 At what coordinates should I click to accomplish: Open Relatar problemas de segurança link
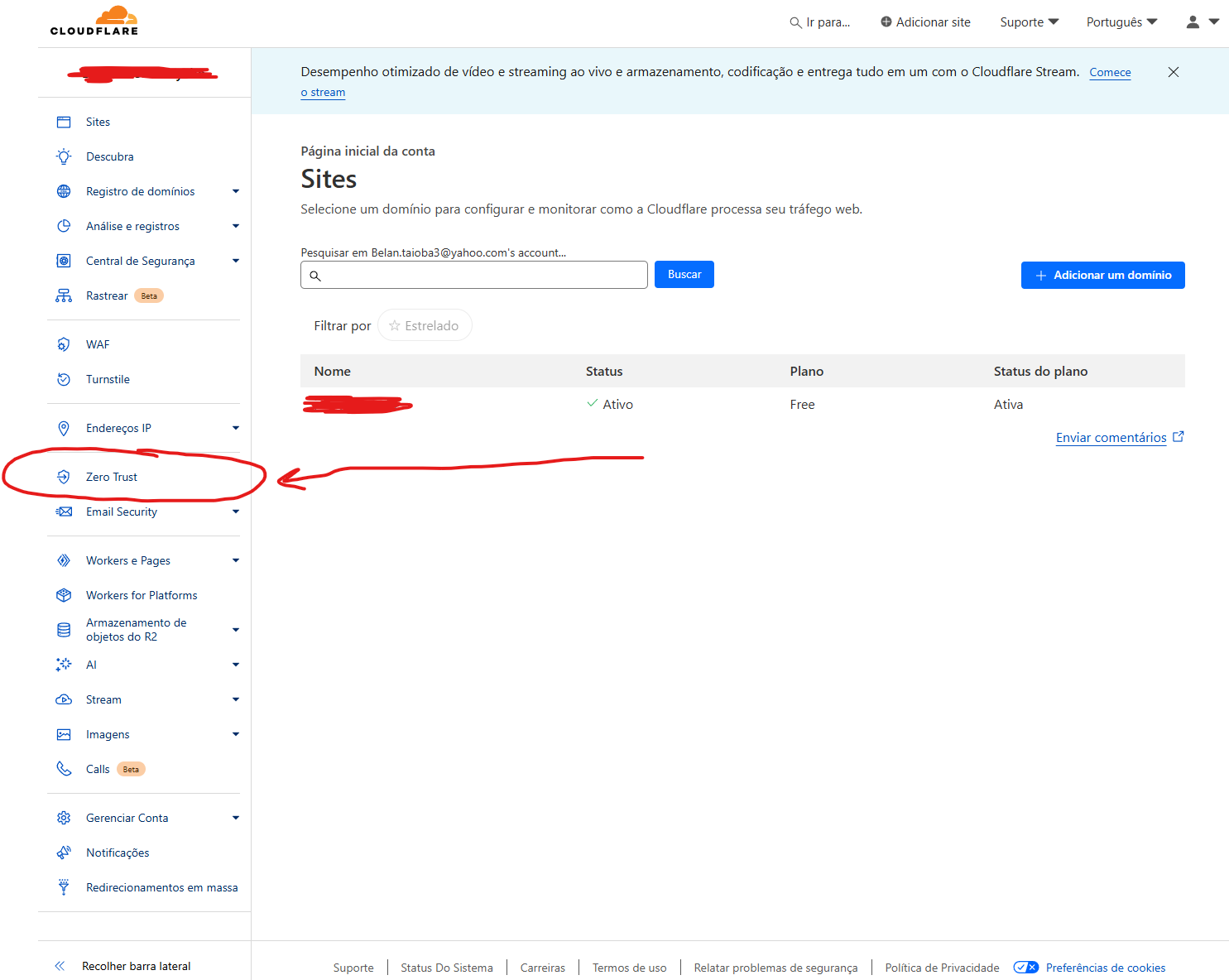[x=775, y=968]
